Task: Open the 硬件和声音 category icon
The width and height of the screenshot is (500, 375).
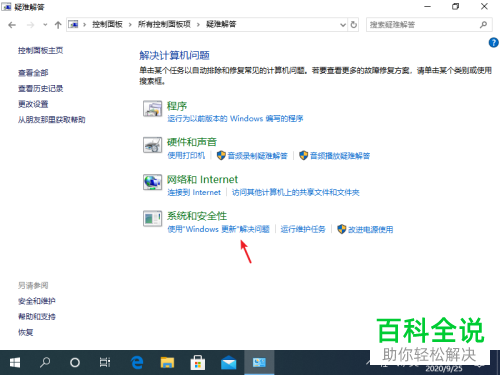Action: click(x=153, y=145)
